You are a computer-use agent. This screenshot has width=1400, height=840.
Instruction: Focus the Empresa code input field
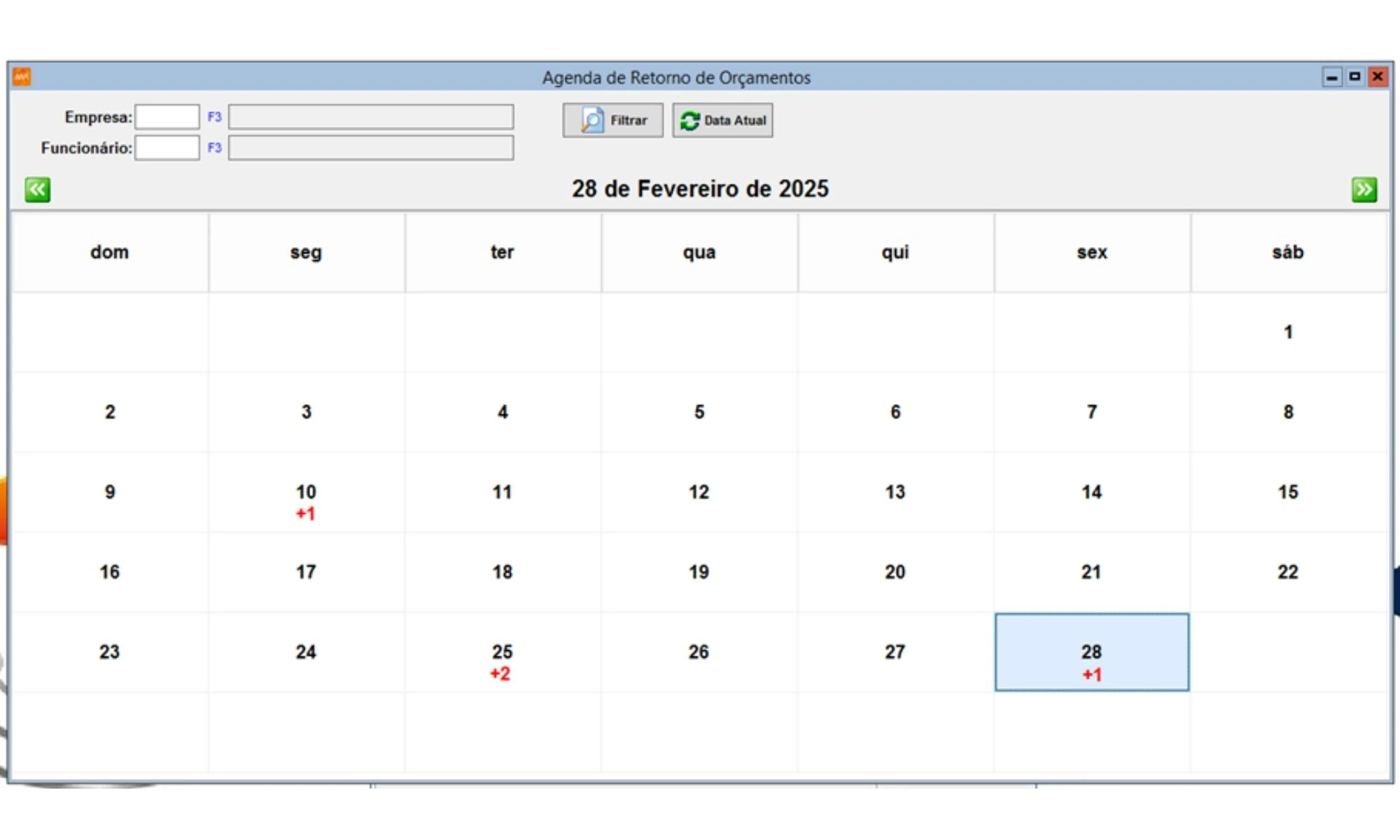167,117
